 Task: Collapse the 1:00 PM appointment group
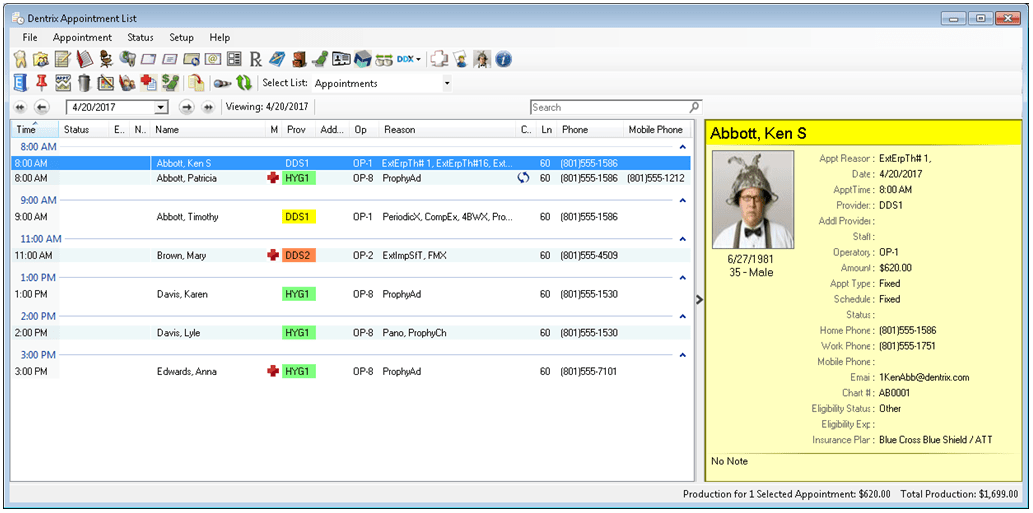pyautogui.click(x=683, y=278)
